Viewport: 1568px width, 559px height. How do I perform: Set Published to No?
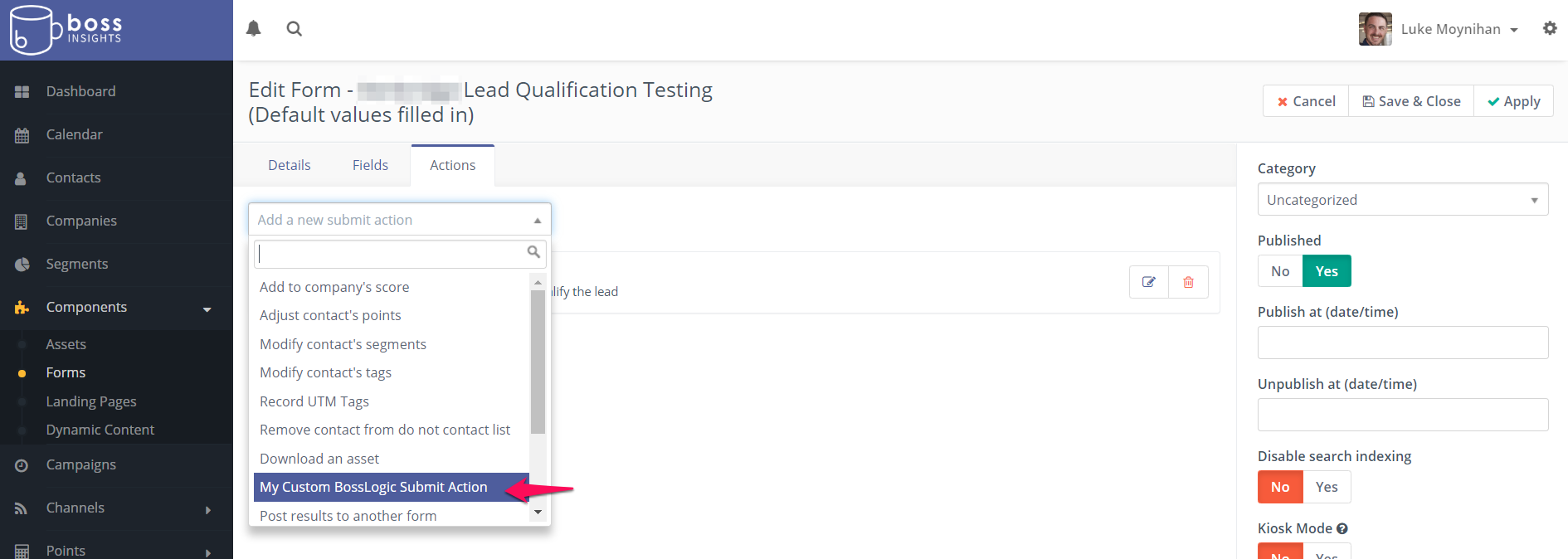1280,271
